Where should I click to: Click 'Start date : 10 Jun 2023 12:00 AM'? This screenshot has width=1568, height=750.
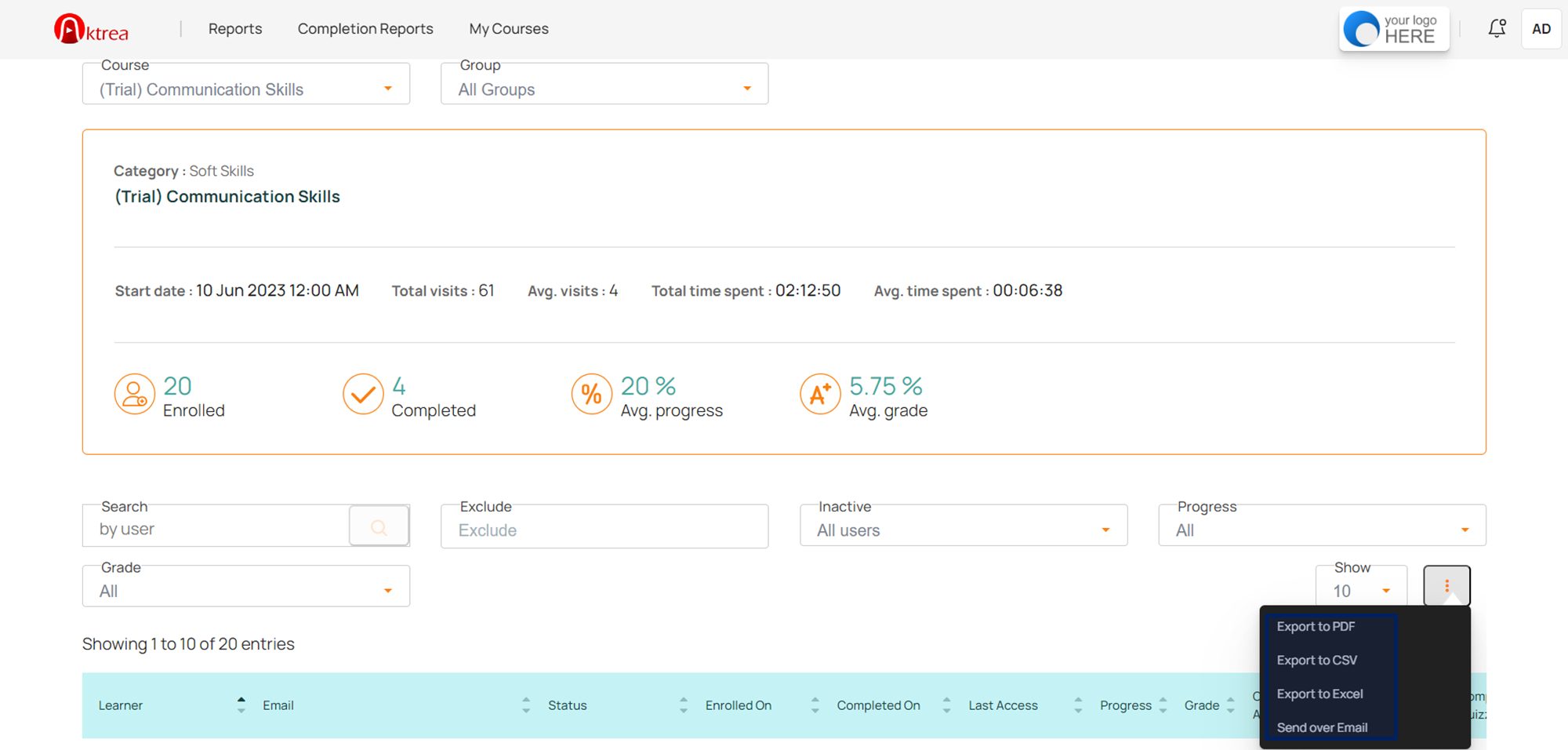[x=237, y=291]
